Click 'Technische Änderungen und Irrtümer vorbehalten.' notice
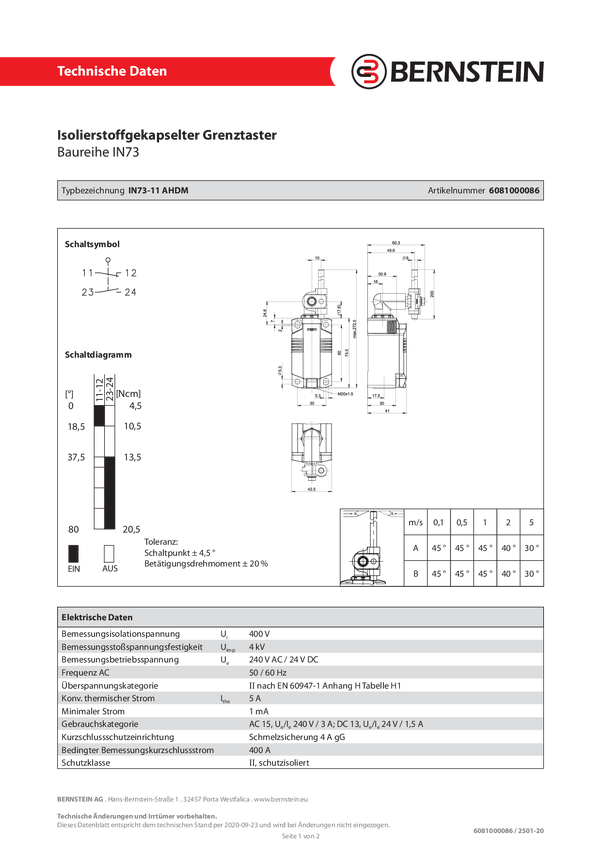Screen dimensions: 601x850 [x=137, y=816]
